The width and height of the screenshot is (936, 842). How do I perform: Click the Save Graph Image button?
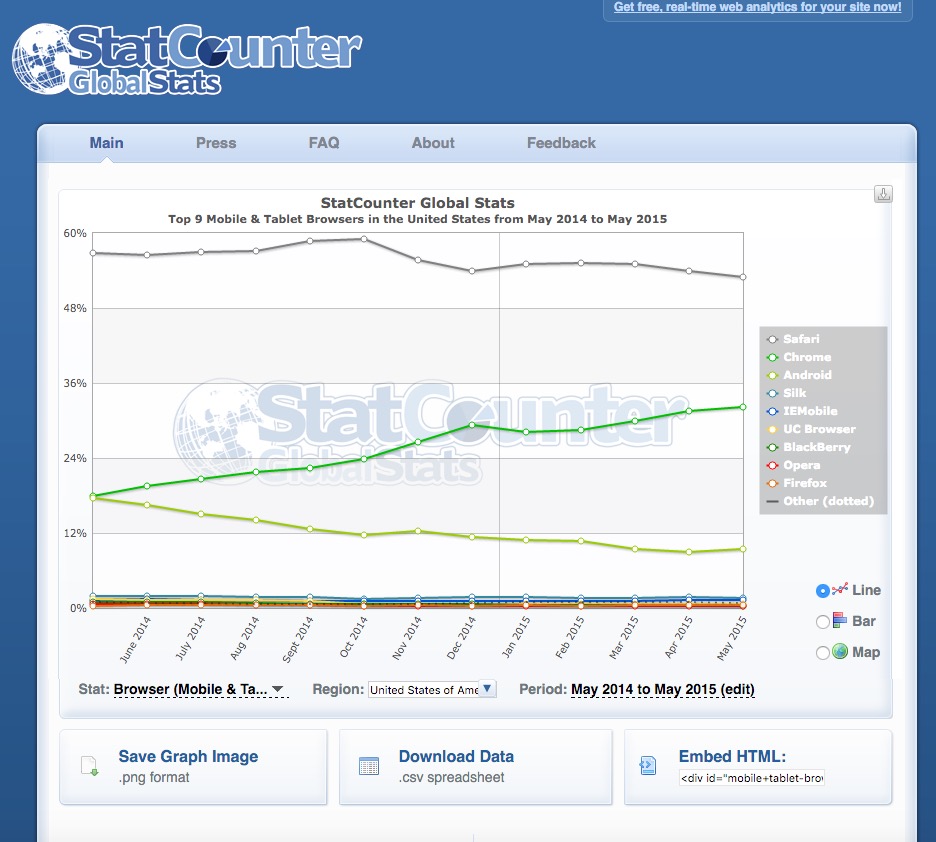(x=193, y=766)
